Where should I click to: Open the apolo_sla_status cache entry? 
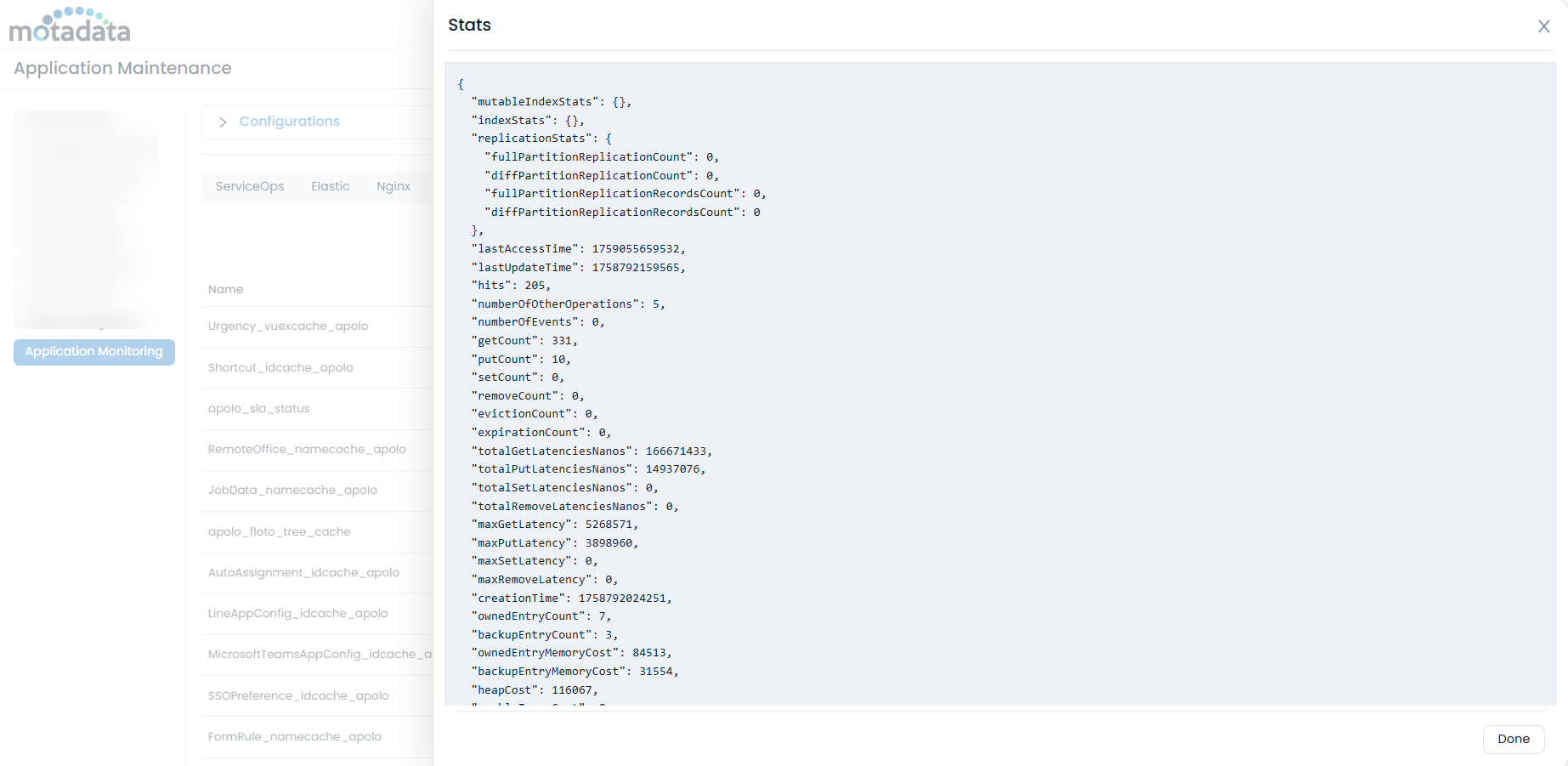(x=258, y=408)
